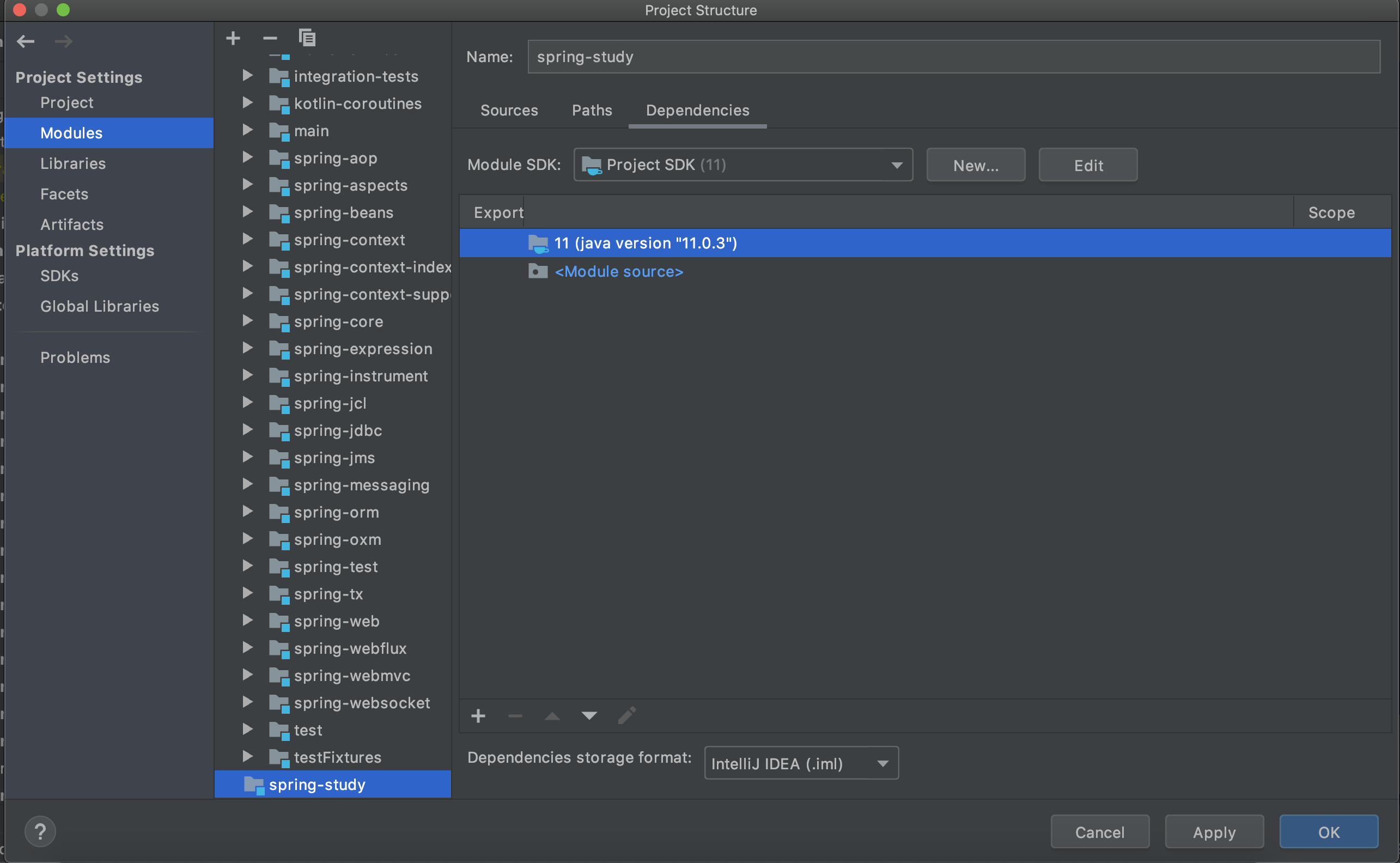Open the Module SDK dropdown
Viewport: 1400px width, 863px height.
pos(742,165)
